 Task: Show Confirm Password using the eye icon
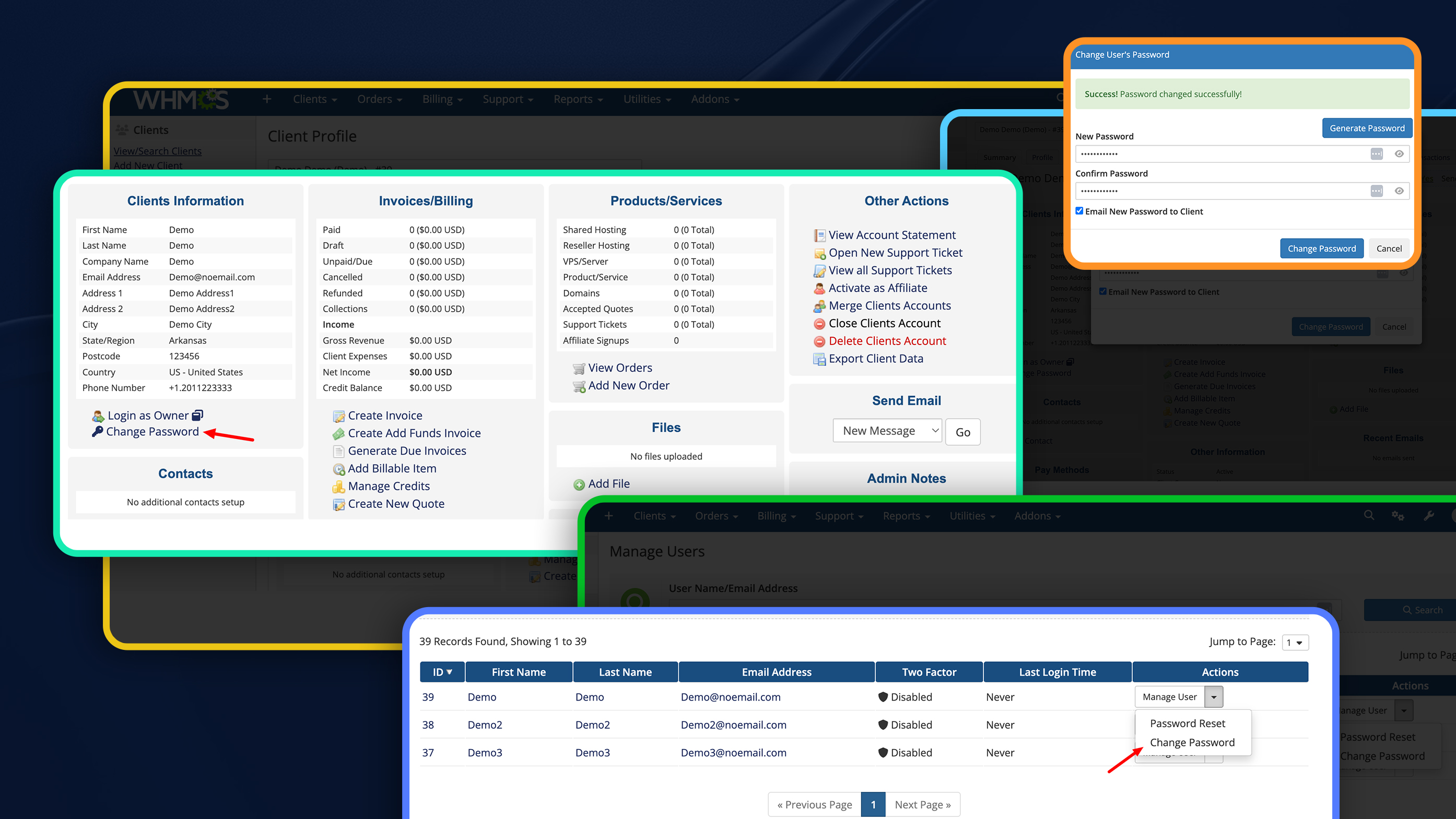tap(1399, 191)
